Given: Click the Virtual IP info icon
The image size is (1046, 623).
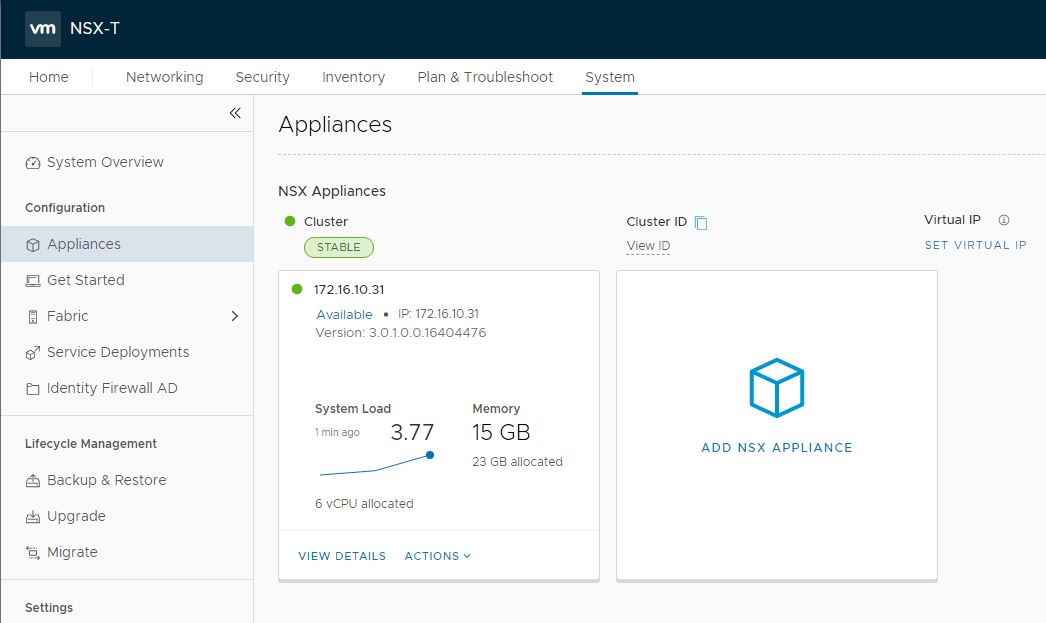Looking at the screenshot, I should [x=1004, y=220].
